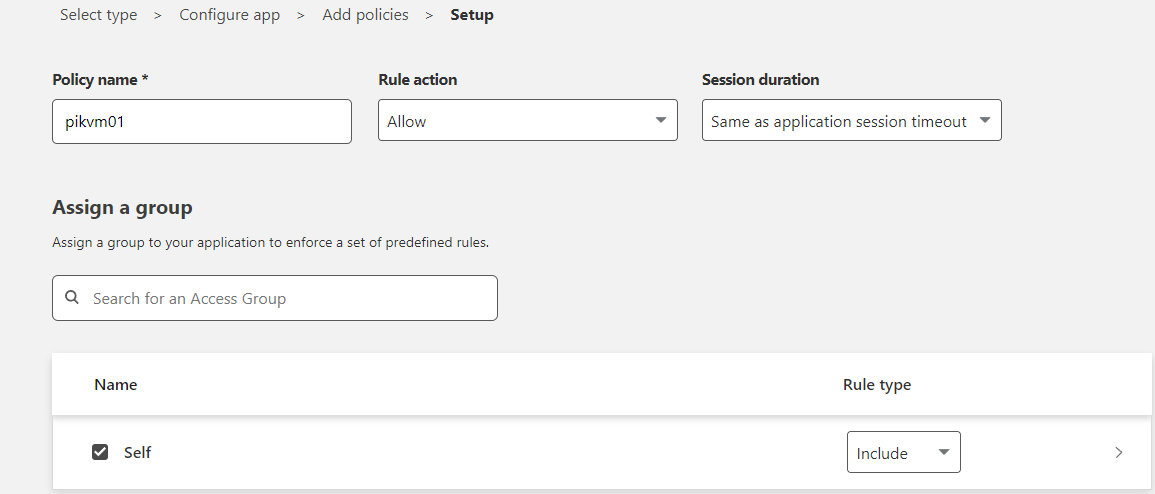Image resolution: width=1155 pixels, height=494 pixels.
Task: Click the Search for an Access Group field
Action: click(x=285, y=298)
